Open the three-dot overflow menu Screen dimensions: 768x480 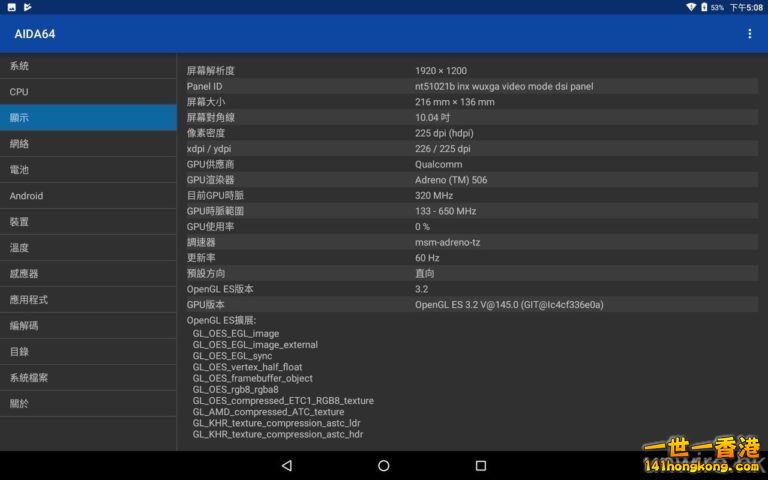pos(749,33)
